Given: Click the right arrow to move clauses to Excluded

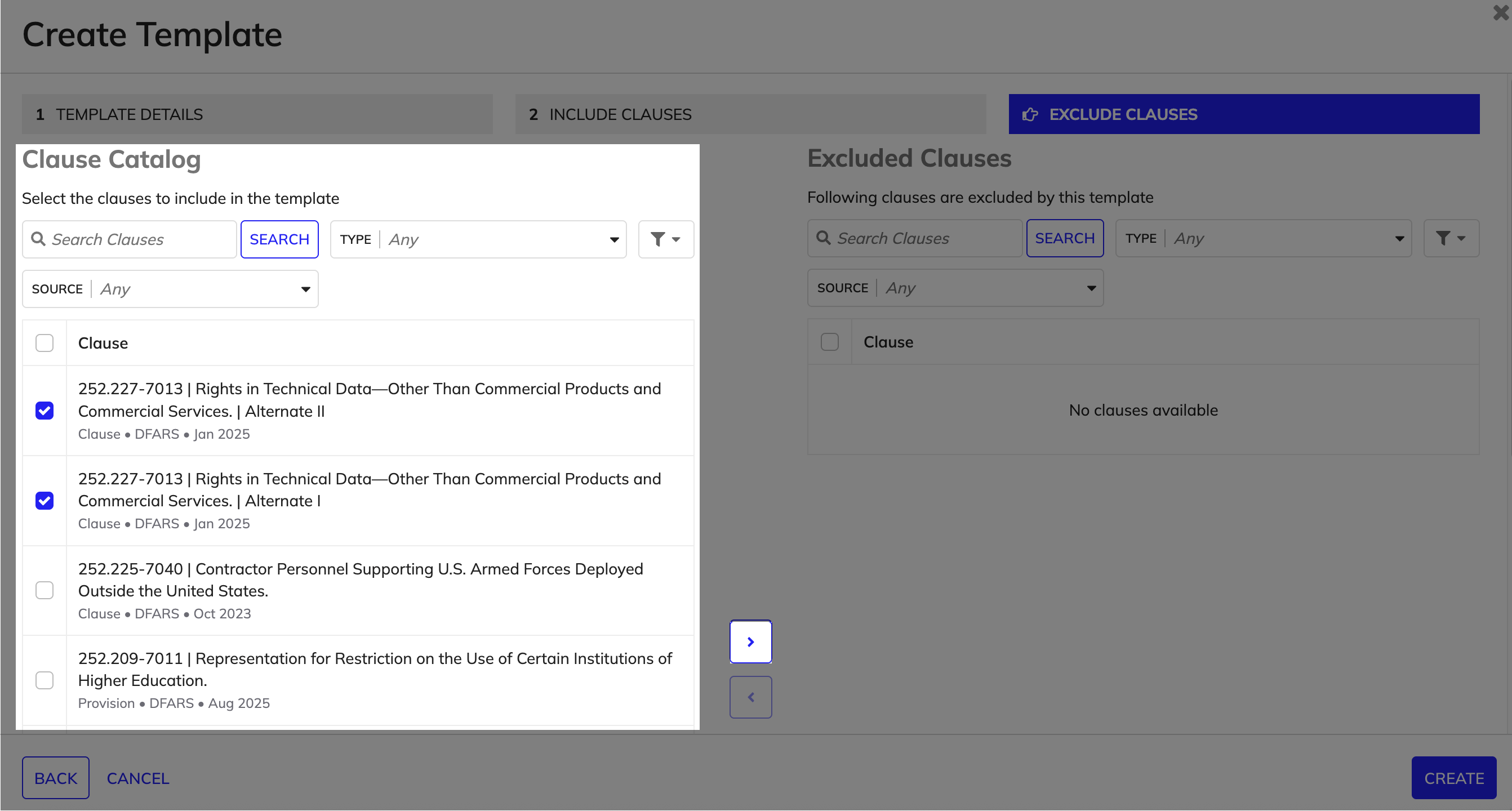Looking at the screenshot, I should point(750,641).
